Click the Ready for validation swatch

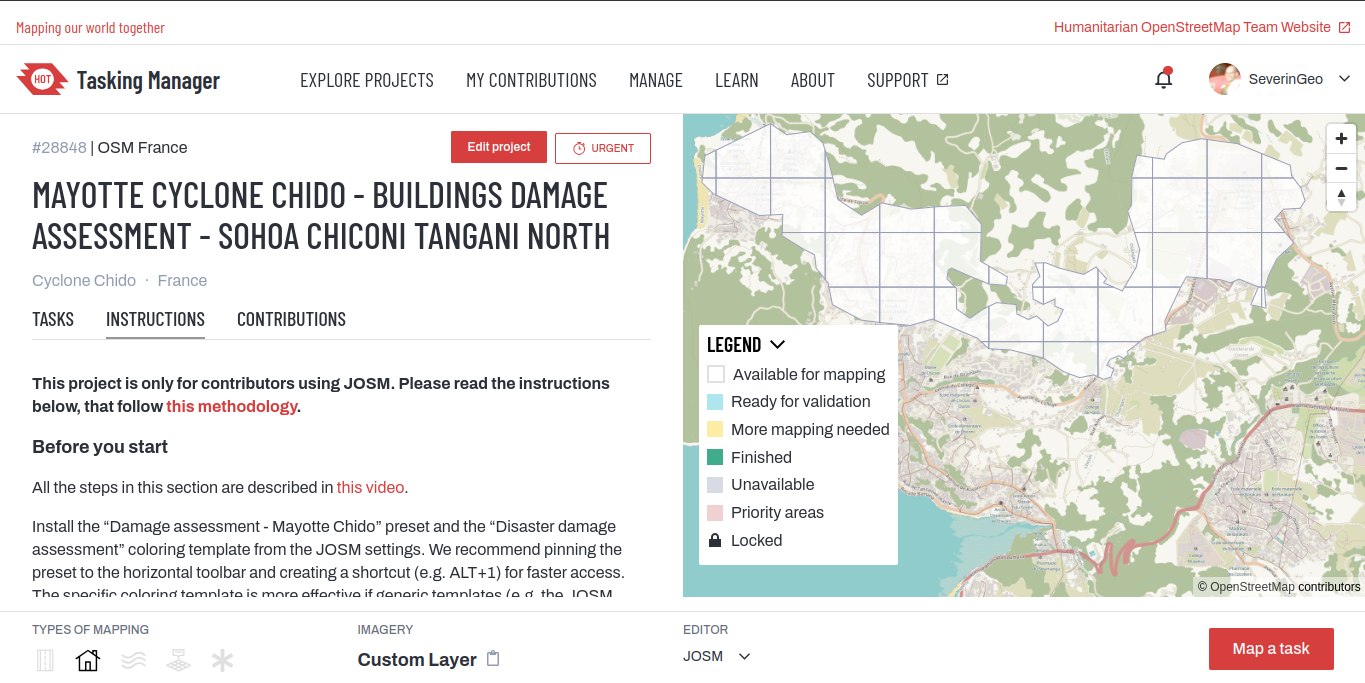pos(715,402)
